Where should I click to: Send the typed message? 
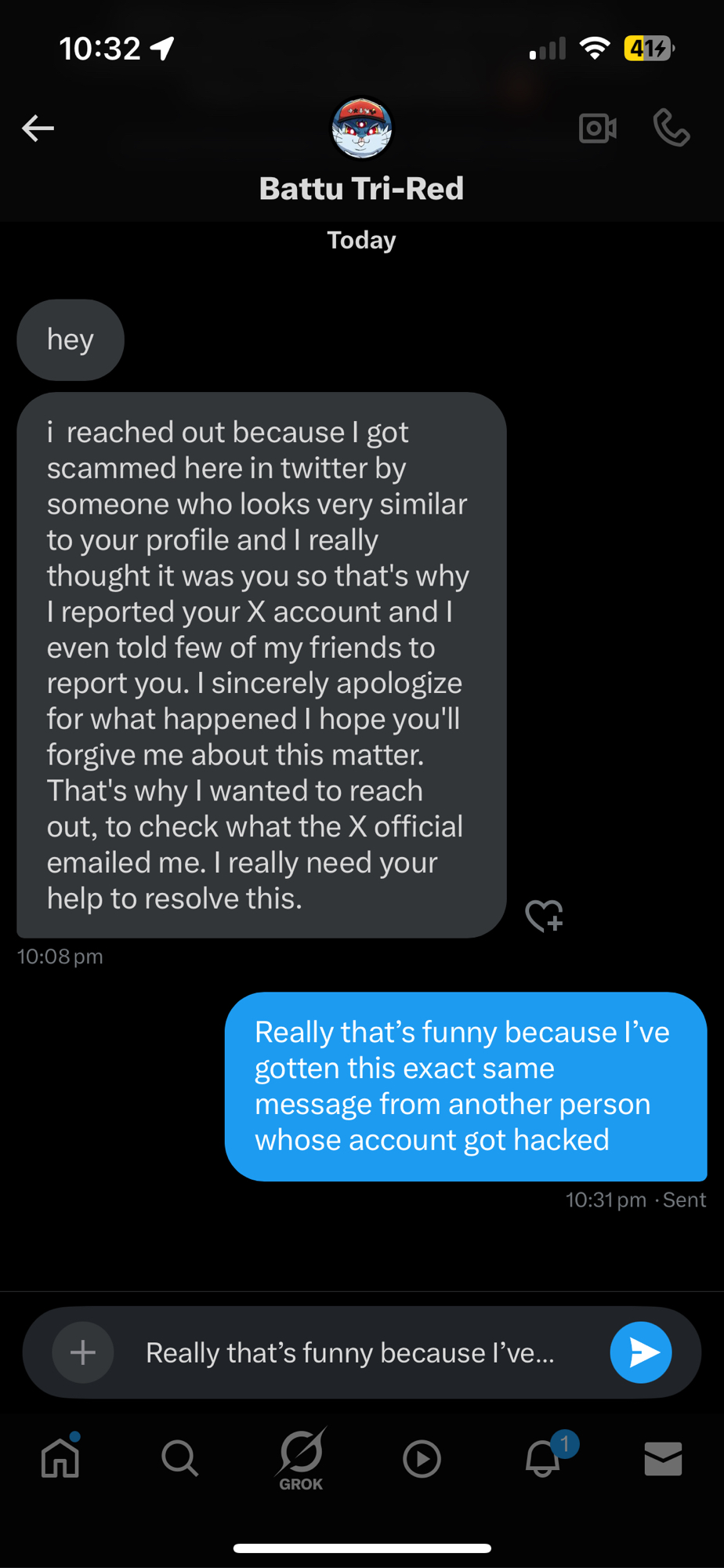640,1352
